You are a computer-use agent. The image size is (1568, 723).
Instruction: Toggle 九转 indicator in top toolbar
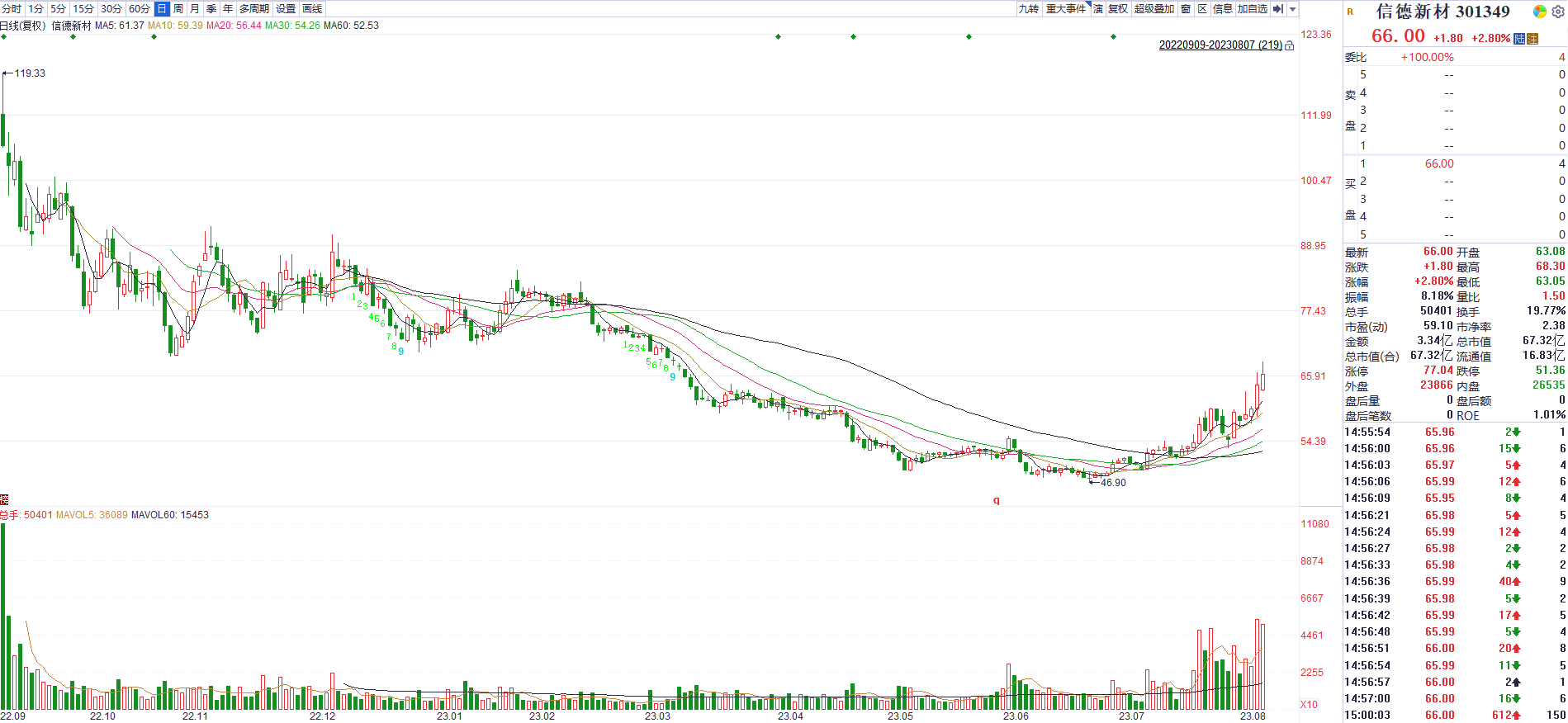point(1028,9)
